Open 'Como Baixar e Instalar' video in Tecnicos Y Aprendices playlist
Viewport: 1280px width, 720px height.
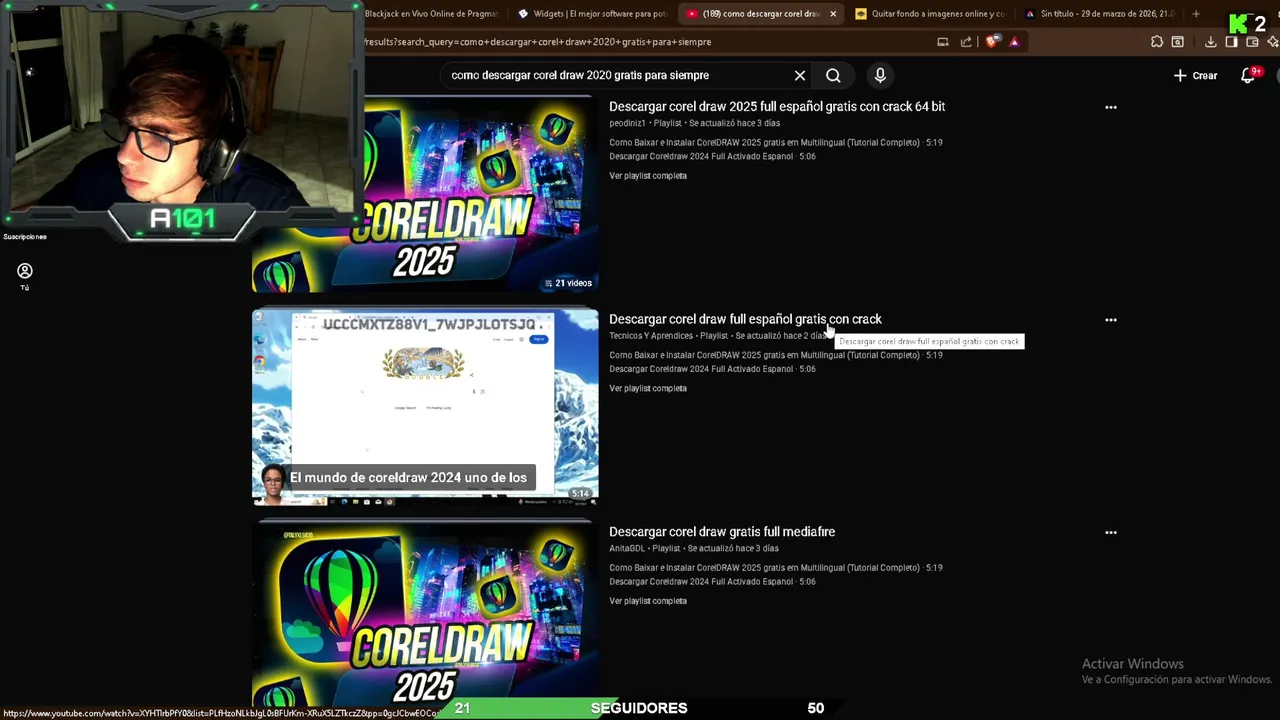[x=776, y=356]
